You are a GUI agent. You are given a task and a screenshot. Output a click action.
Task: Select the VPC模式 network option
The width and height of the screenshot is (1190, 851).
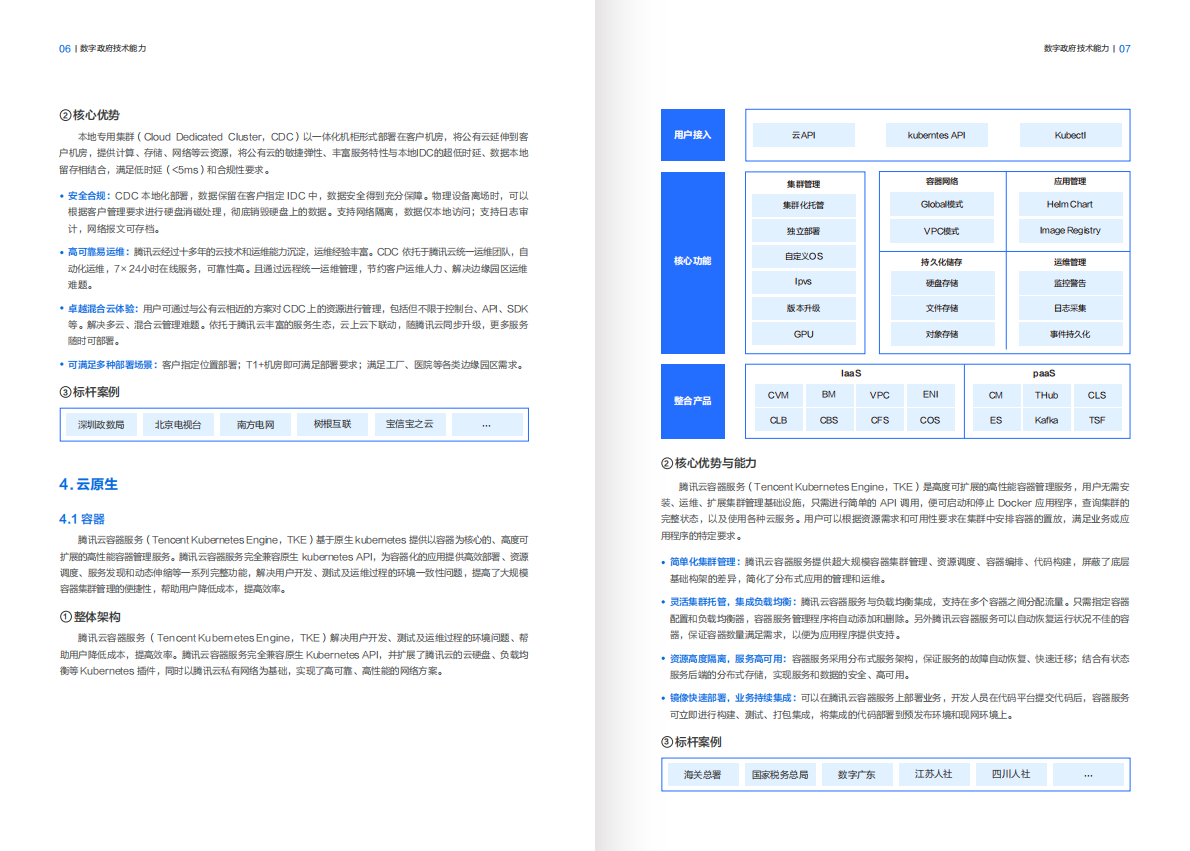pos(940,231)
